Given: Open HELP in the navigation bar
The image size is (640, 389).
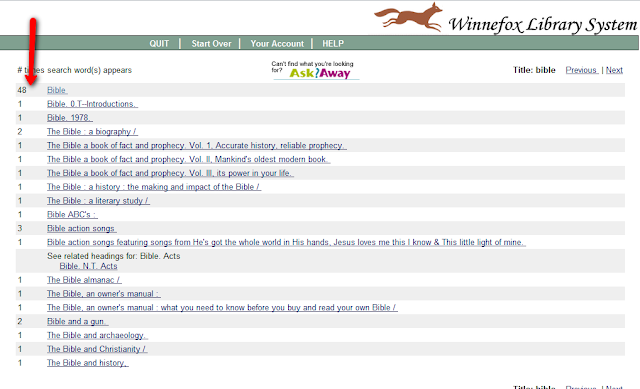Looking at the screenshot, I should (x=333, y=44).
